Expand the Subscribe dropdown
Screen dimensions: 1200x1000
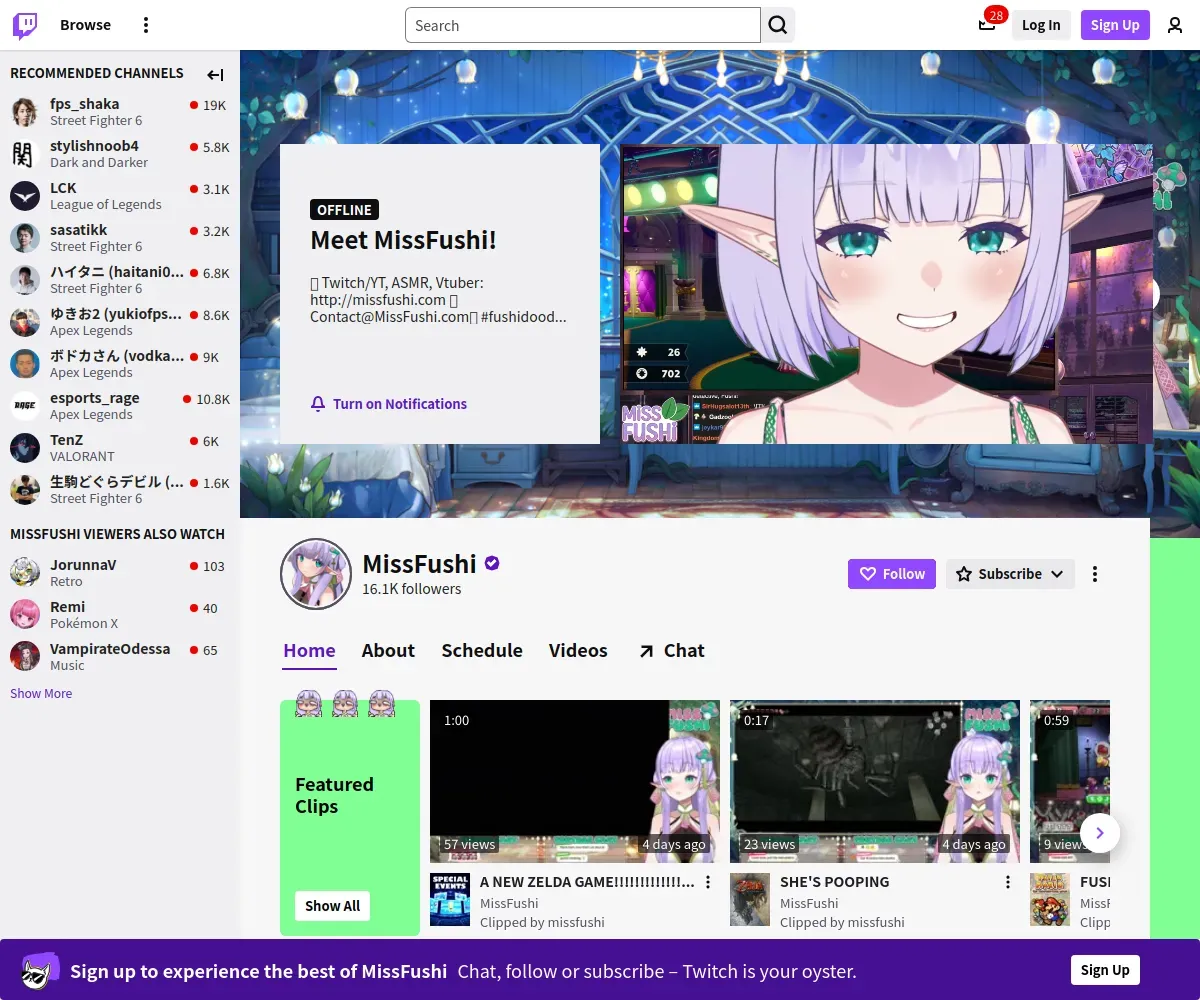[x=1010, y=574]
